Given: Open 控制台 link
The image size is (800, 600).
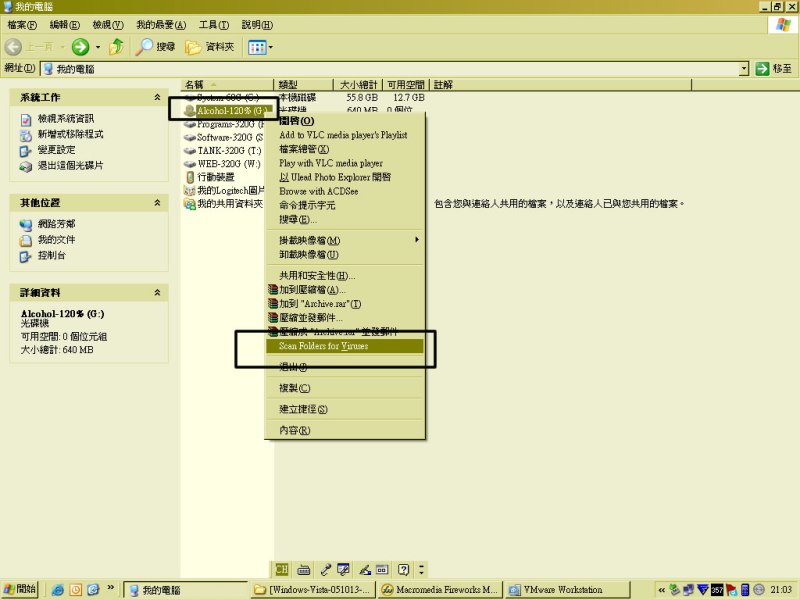Looking at the screenshot, I should [x=52, y=256].
